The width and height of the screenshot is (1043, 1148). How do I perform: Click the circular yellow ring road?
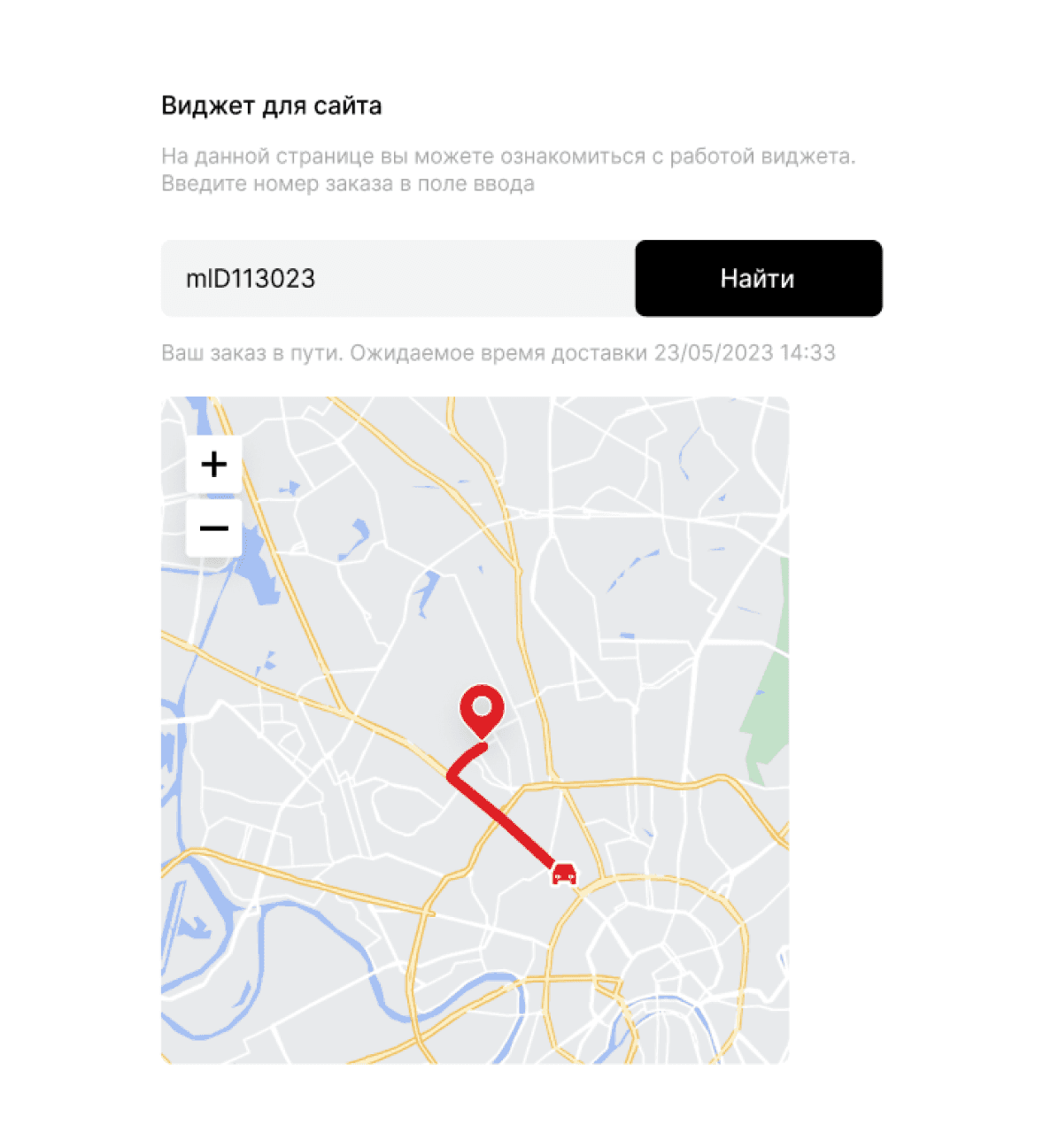click(647, 885)
